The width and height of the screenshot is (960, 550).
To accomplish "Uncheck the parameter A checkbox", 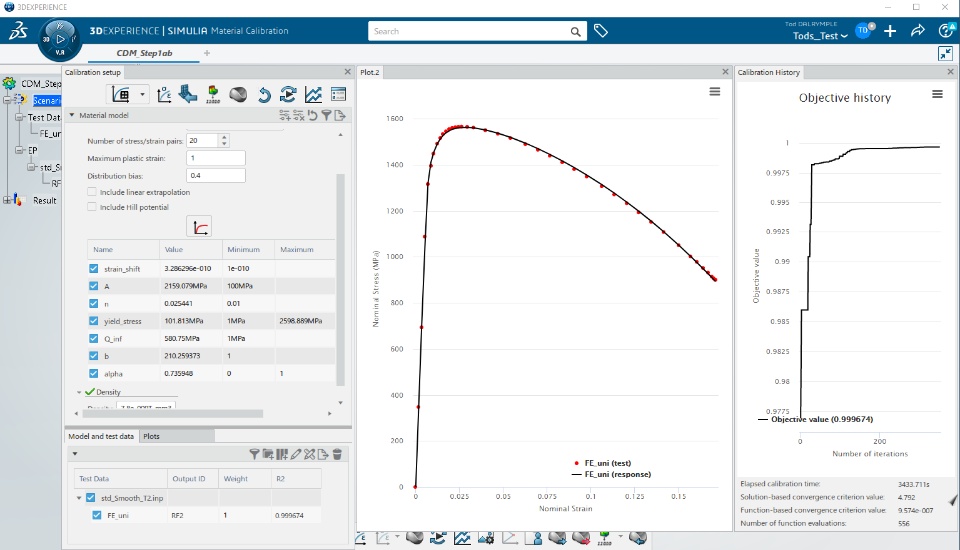I will (94, 285).
